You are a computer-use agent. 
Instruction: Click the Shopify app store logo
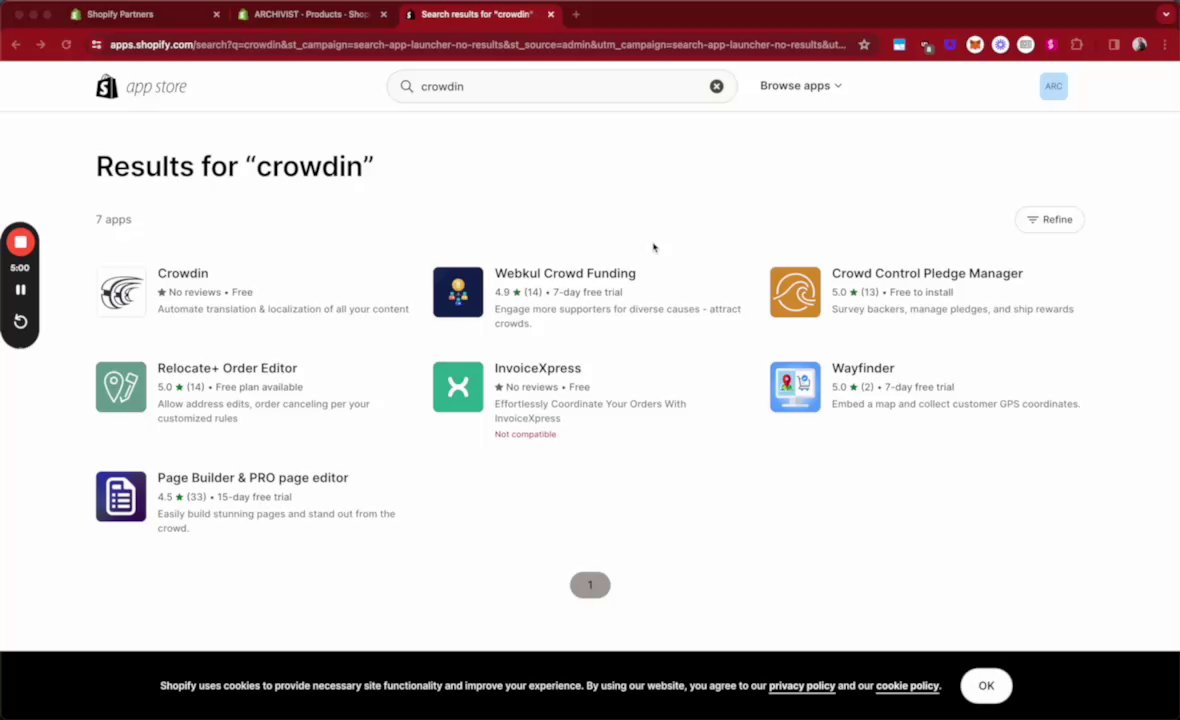141,87
